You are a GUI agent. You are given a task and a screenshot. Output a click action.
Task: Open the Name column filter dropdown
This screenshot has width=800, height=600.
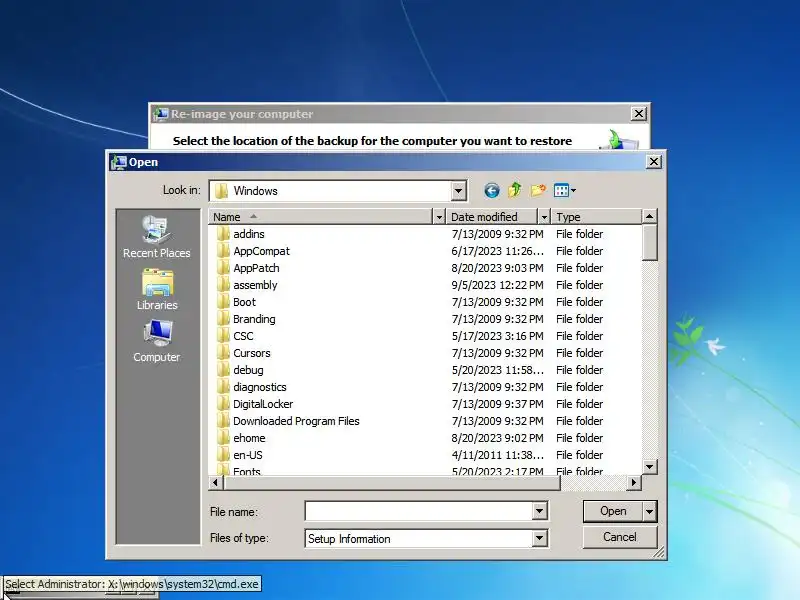[x=439, y=217]
